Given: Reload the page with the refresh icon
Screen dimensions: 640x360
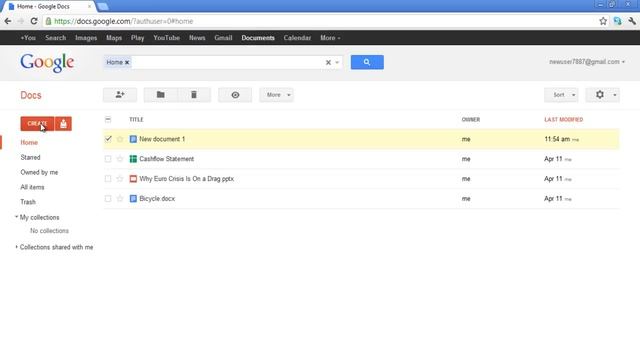Looking at the screenshot, I should tap(34, 21).
